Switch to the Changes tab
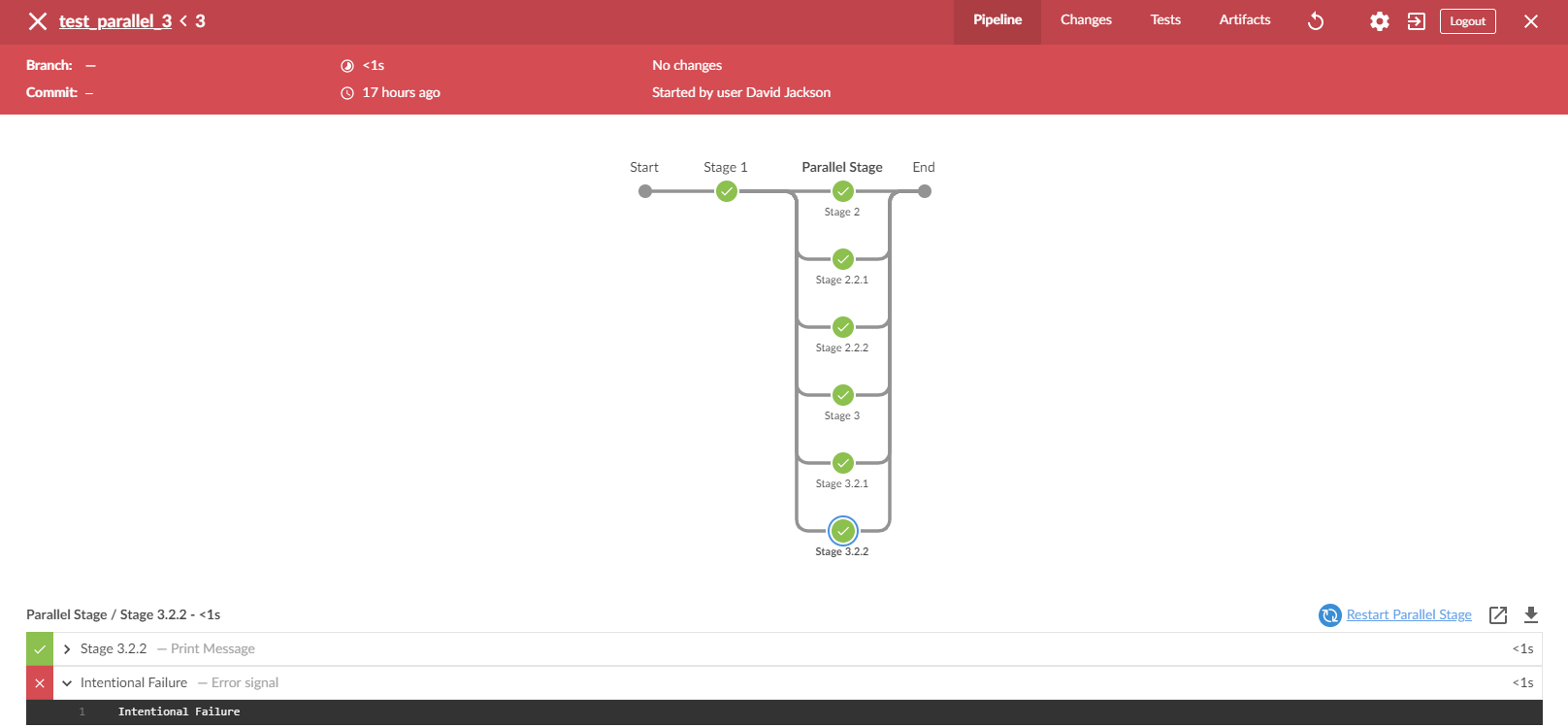 (x=1086, y=20)
